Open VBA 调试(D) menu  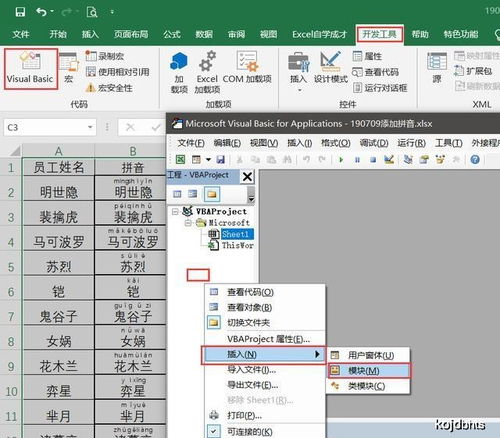374,143
